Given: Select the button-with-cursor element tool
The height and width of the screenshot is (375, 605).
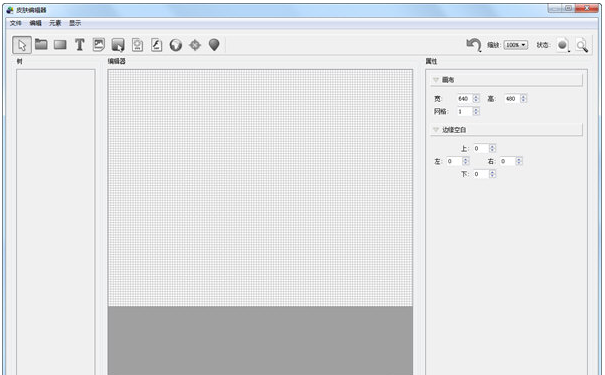Looking at the screenshot, I should (118, 45).
